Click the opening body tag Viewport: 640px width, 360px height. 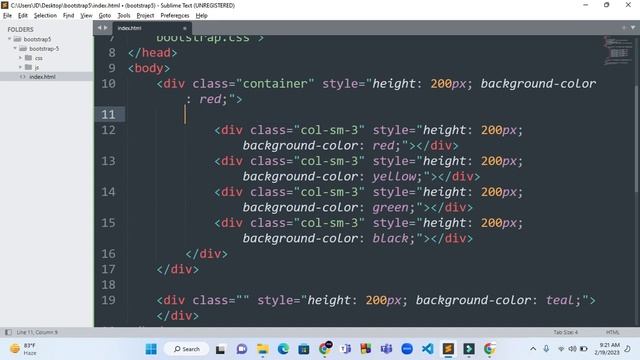coord(149,68)
